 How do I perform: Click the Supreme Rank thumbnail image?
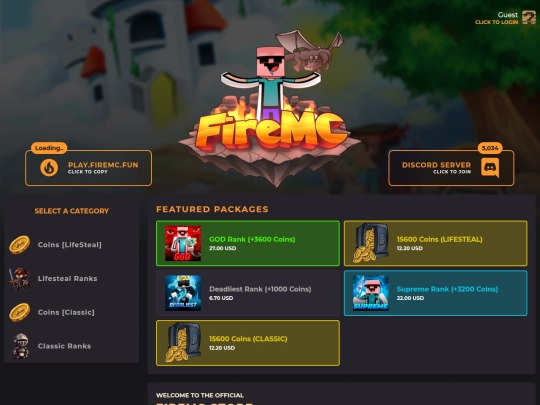coord(371,293)
